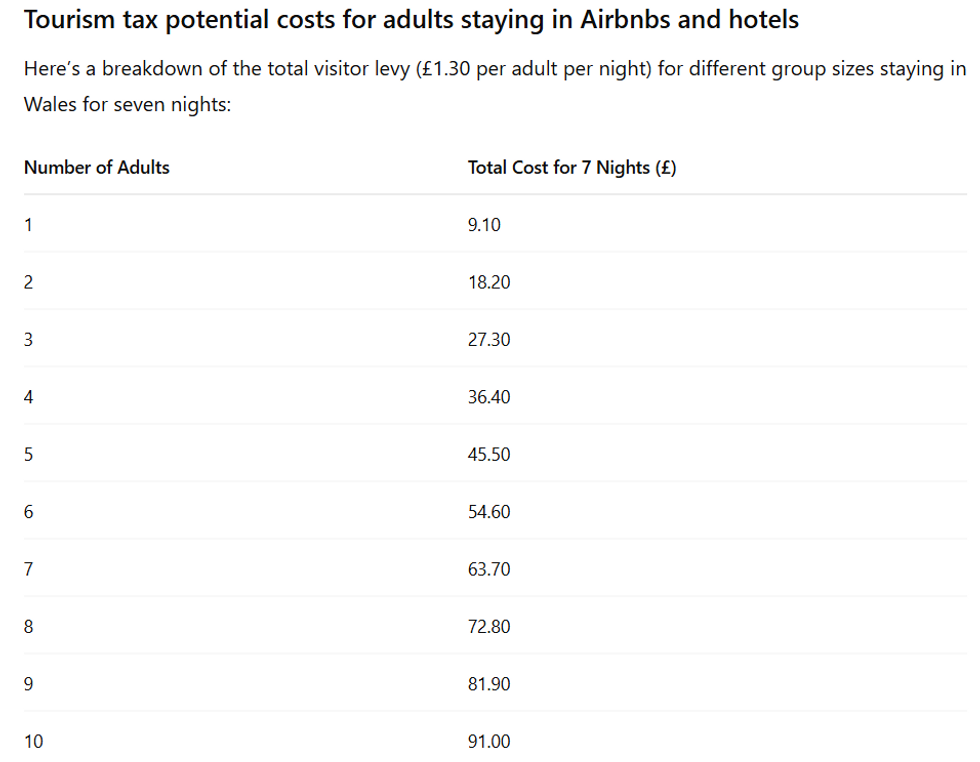This screenshot has width=980, height=762.
Task: Click the 91.00 total cost value
Action: point(488,742)
